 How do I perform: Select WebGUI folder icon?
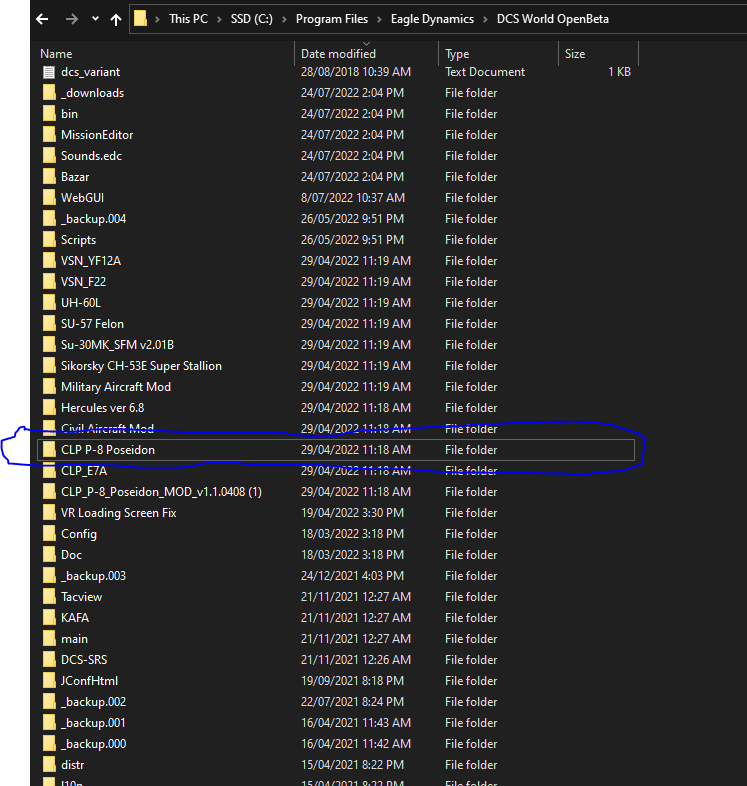coord(49,198)
